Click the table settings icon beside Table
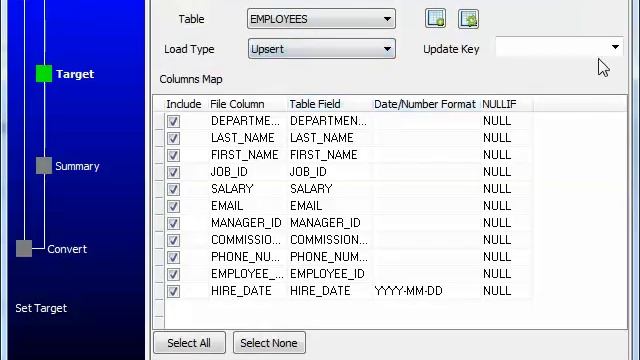Viewport: 640px width, 360px height. click(x=468, y=19)
